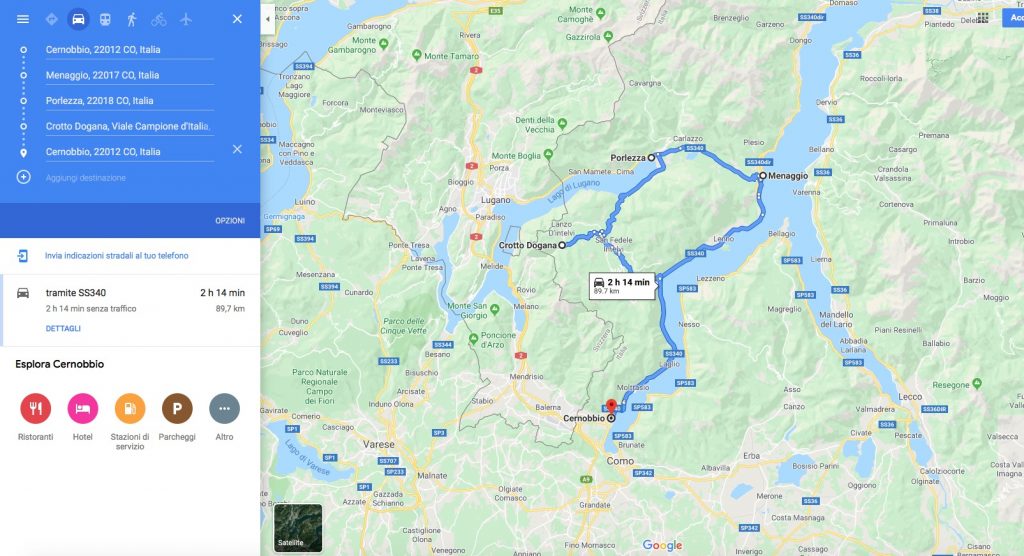Edit the Menaggio waypoint field

[129, 75]
